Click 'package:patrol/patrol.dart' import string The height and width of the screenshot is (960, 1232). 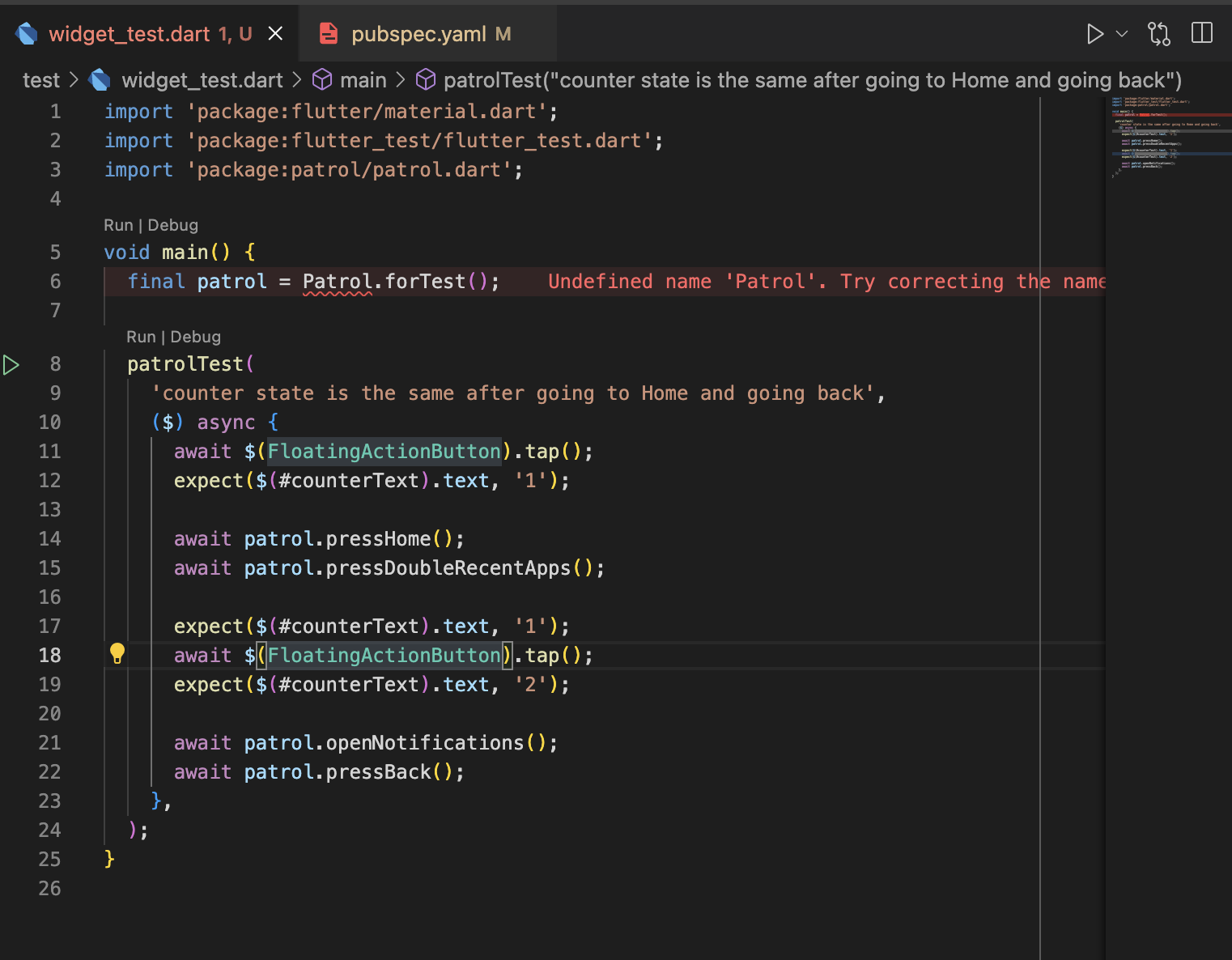click(x=349, y=170)
